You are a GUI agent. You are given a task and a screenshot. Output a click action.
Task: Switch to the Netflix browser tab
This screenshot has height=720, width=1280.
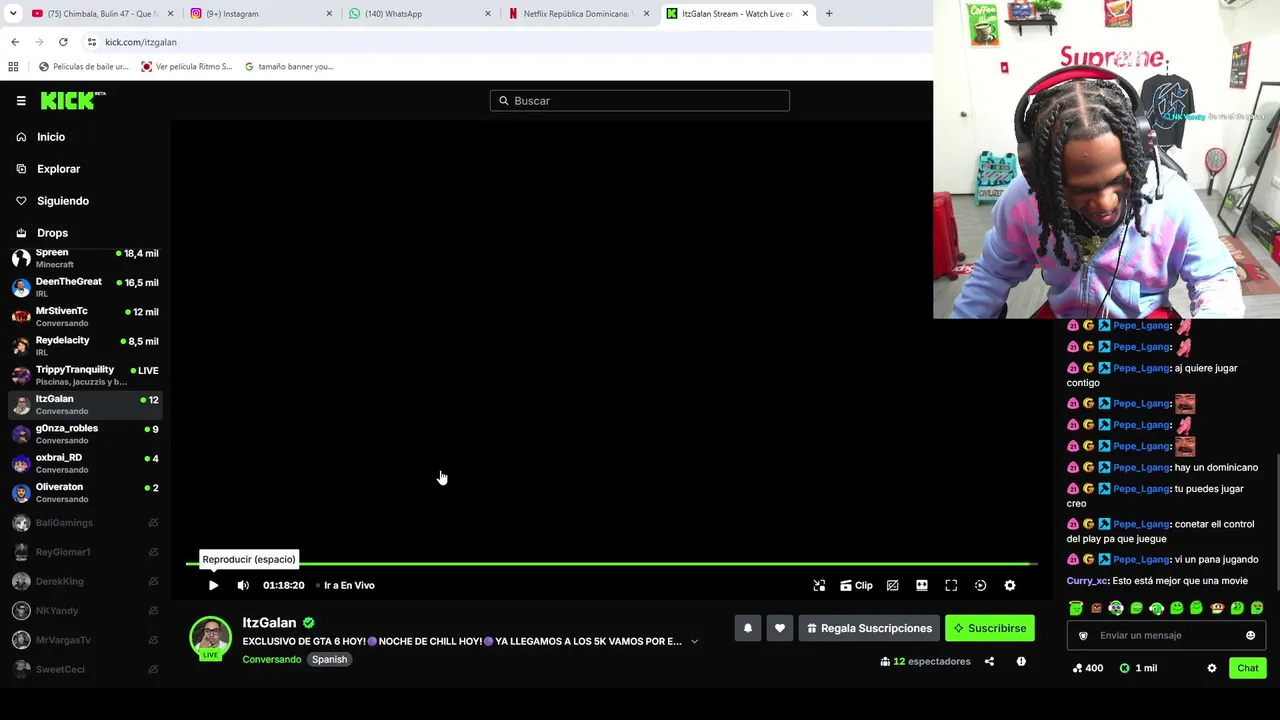click(579, 14)
